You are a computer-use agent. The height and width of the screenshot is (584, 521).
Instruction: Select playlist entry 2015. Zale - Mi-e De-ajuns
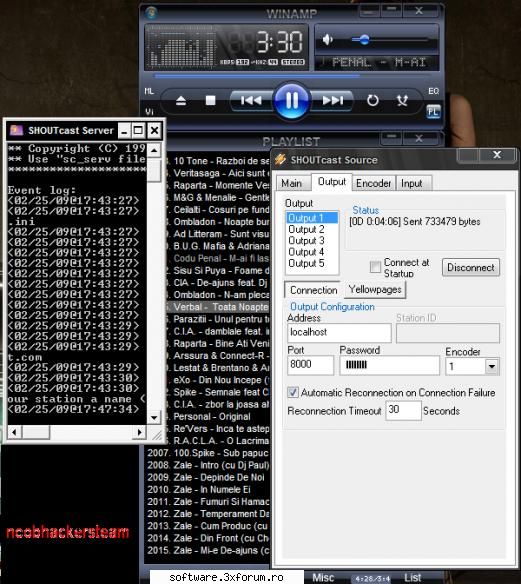click(208, 550)
